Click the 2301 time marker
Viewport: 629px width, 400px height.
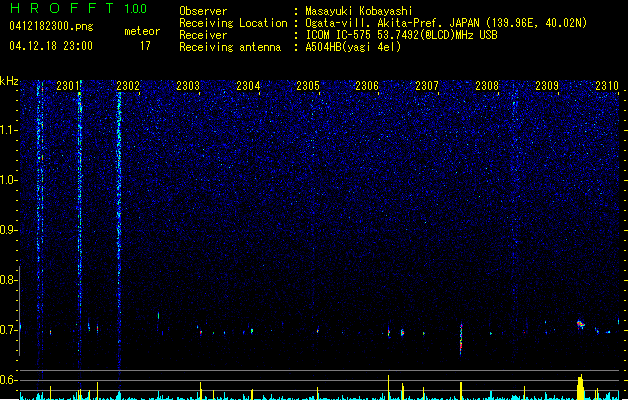tap(68, 86)
